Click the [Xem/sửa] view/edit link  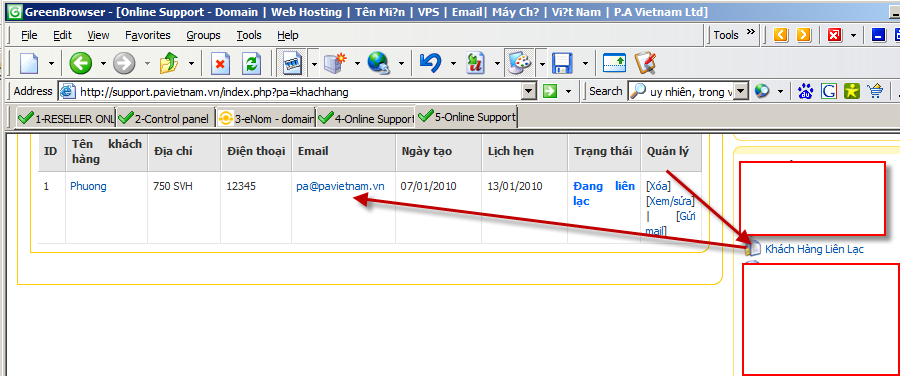(x=670, y=201)
